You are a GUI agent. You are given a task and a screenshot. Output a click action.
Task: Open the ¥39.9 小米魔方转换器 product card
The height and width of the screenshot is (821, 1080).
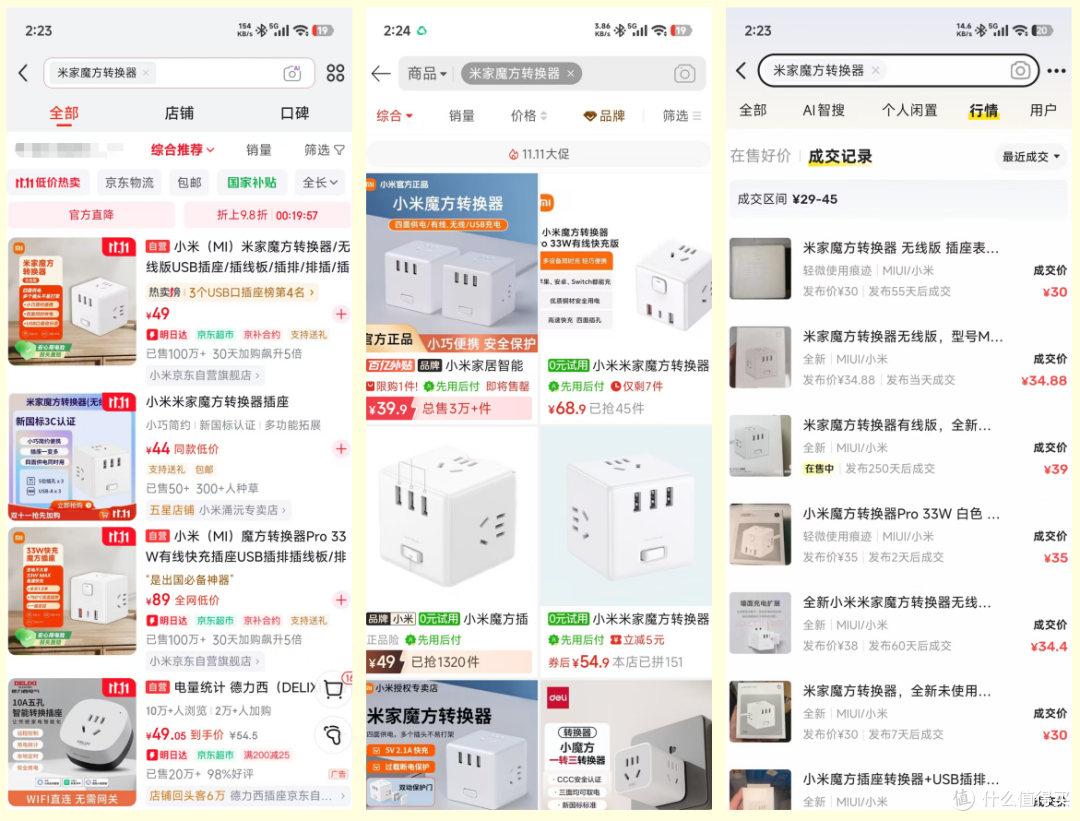coord(452,297)
